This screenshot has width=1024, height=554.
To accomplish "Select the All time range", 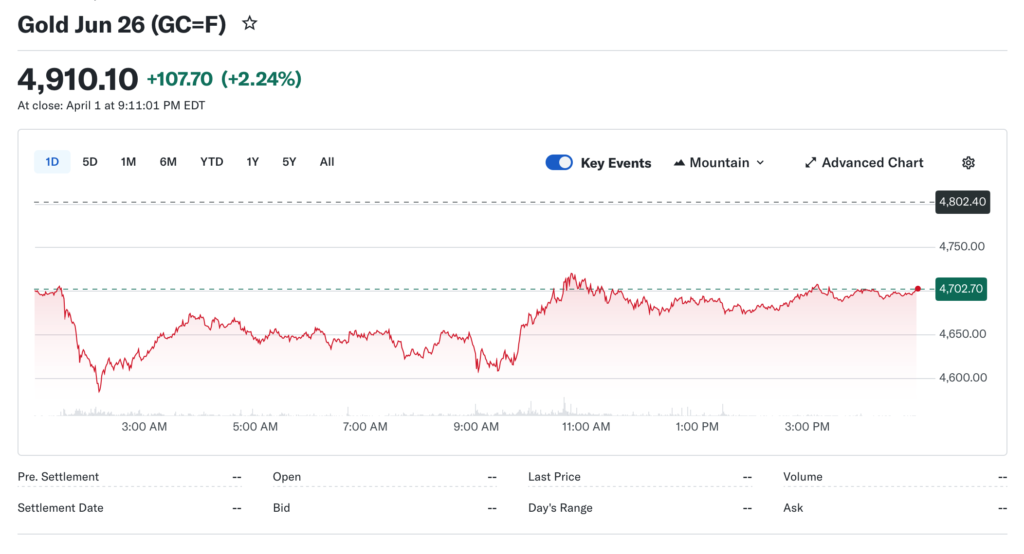I will pyautogui.click(x=327, y=162).
